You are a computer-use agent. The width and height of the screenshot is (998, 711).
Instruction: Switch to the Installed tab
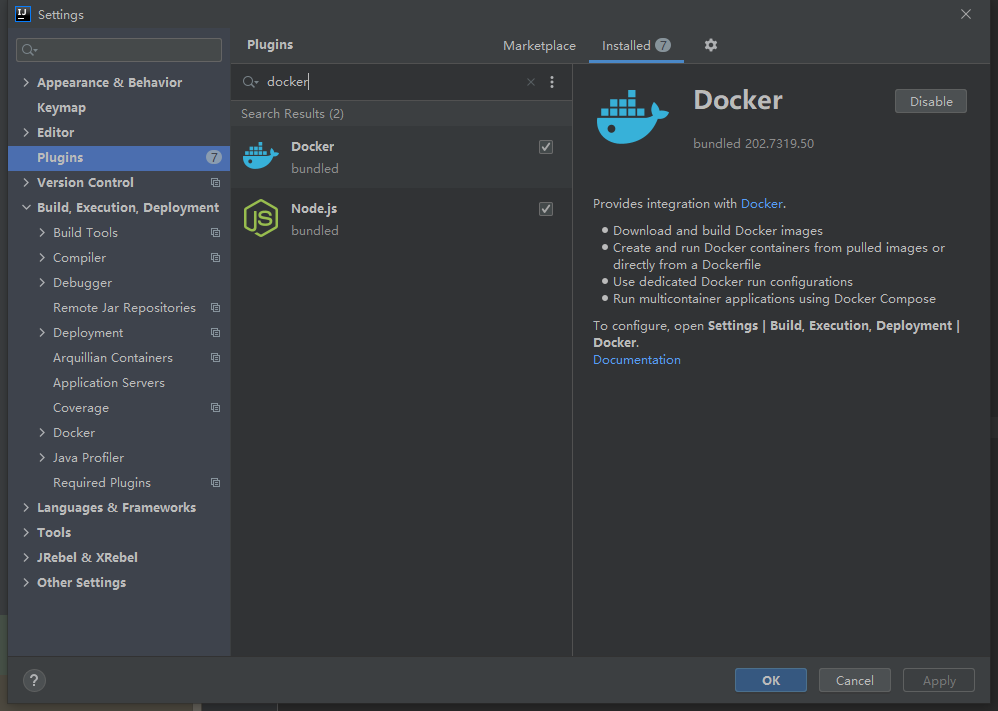pos(636,46)
